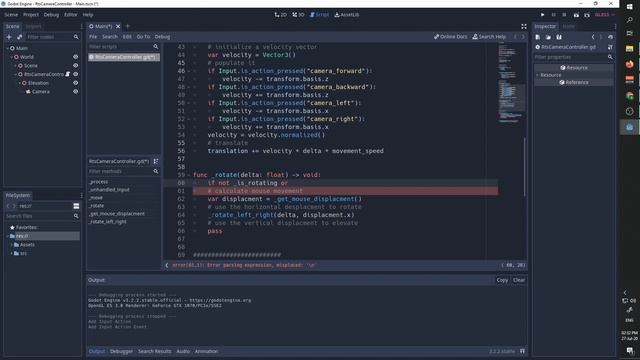Image resolution: width=640 pixels, height=360 pixels.
Task: Open renderer GLES3 dropdown
Action: tap(604, 15)
